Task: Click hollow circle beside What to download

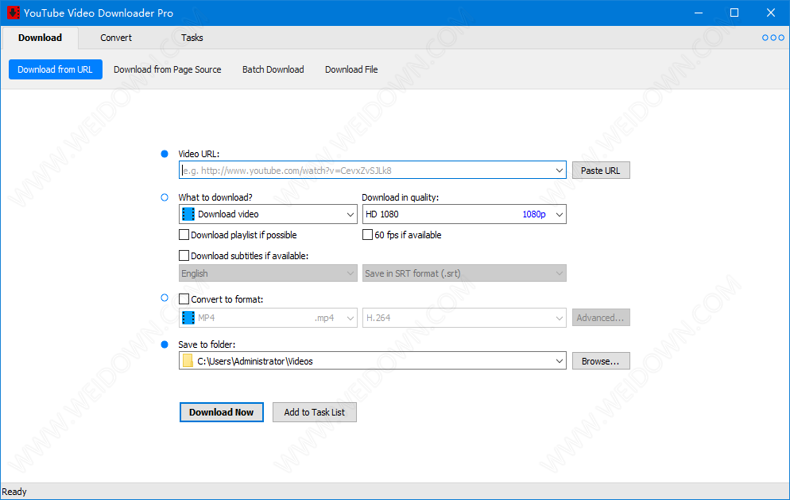Action: 164,198
